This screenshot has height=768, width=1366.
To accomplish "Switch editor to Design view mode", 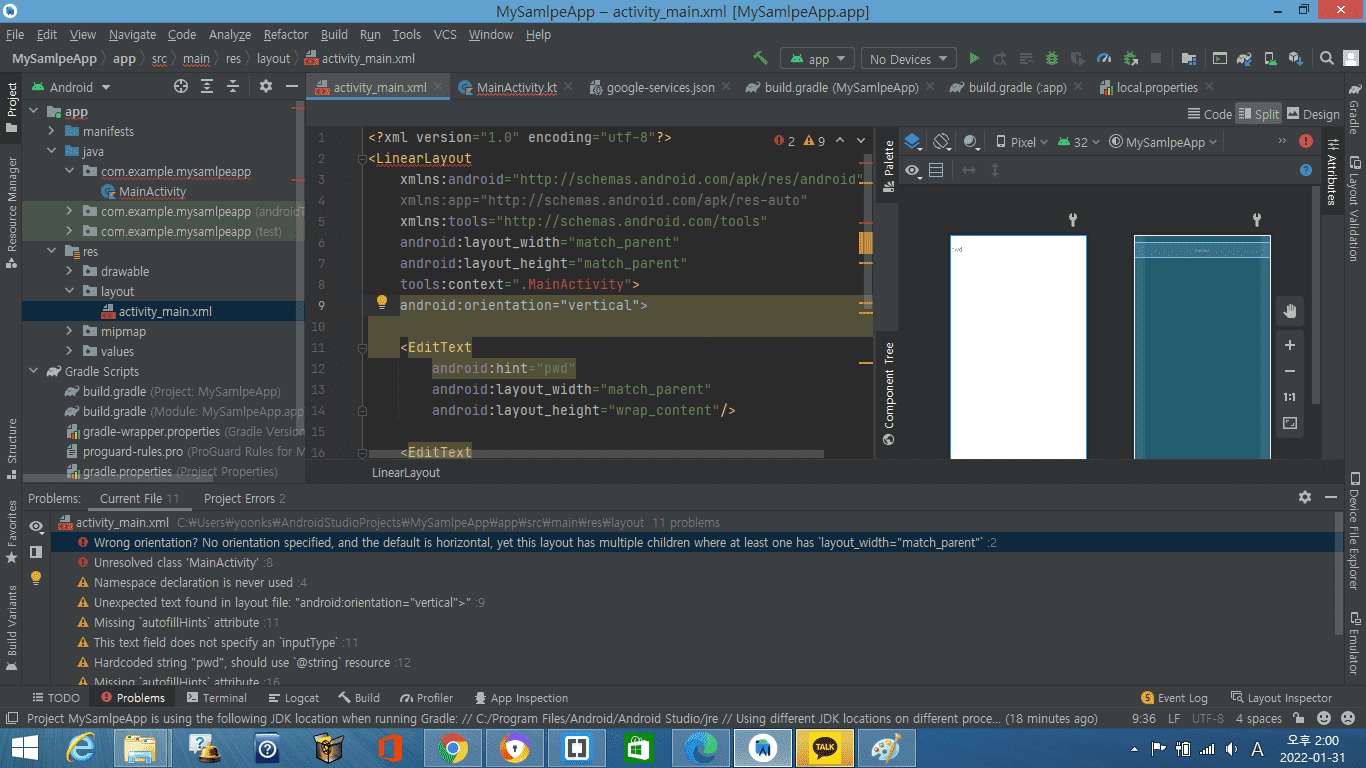I will pyautogui.click(x=1313, y=114).
